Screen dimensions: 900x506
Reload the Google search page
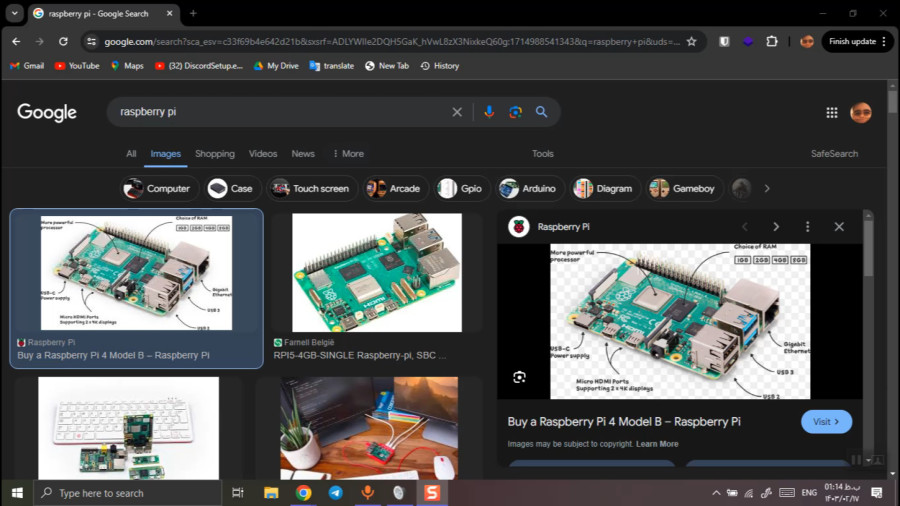(x=63, y=41)
